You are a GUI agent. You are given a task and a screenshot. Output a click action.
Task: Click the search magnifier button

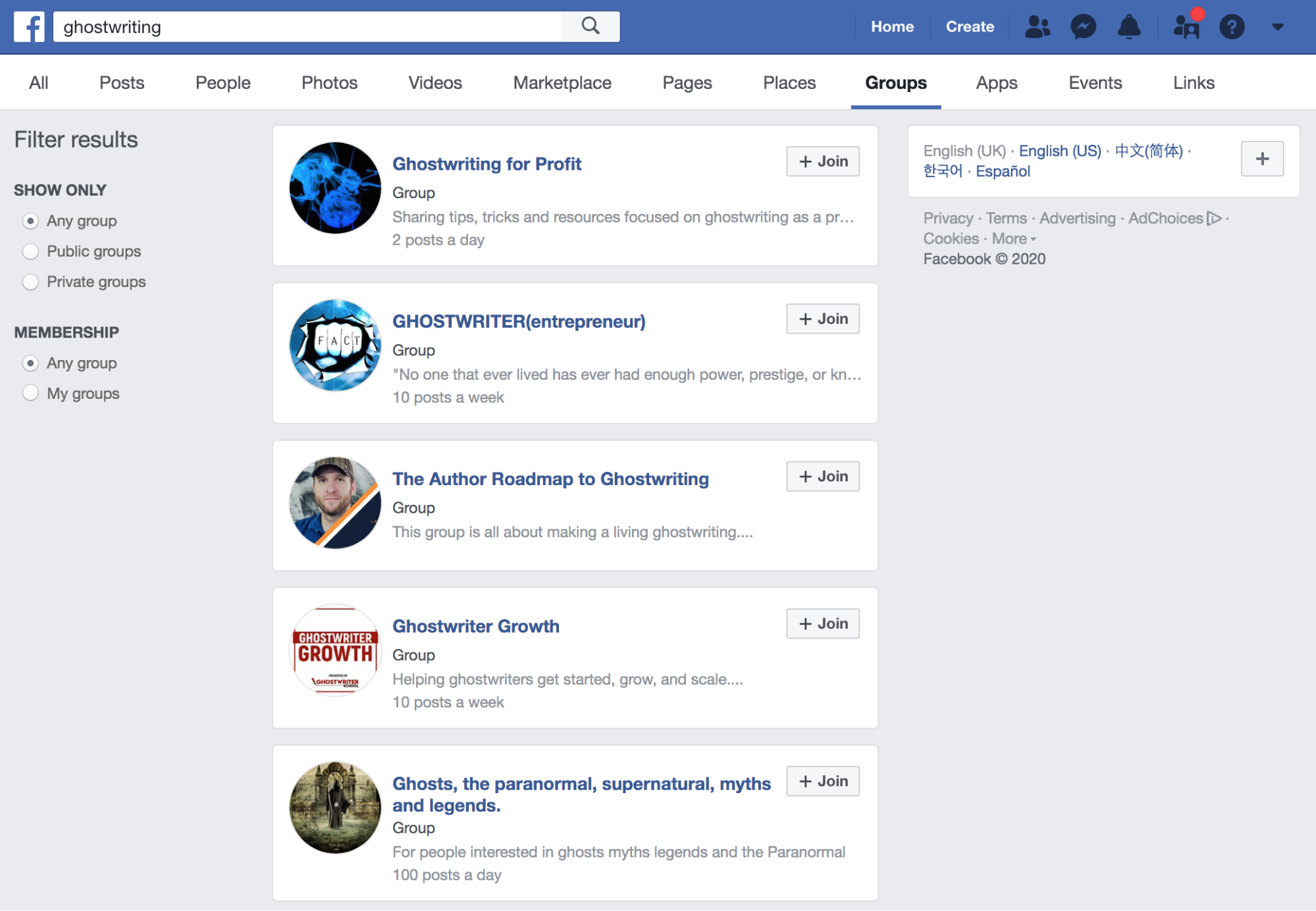(x=591, y=26)
